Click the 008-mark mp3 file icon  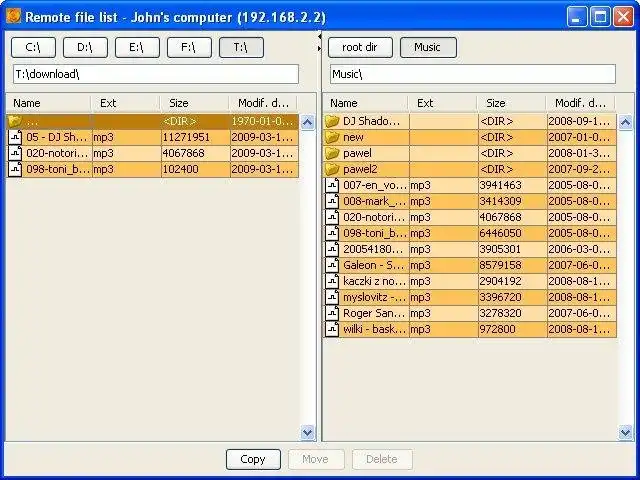coord(332,201)
